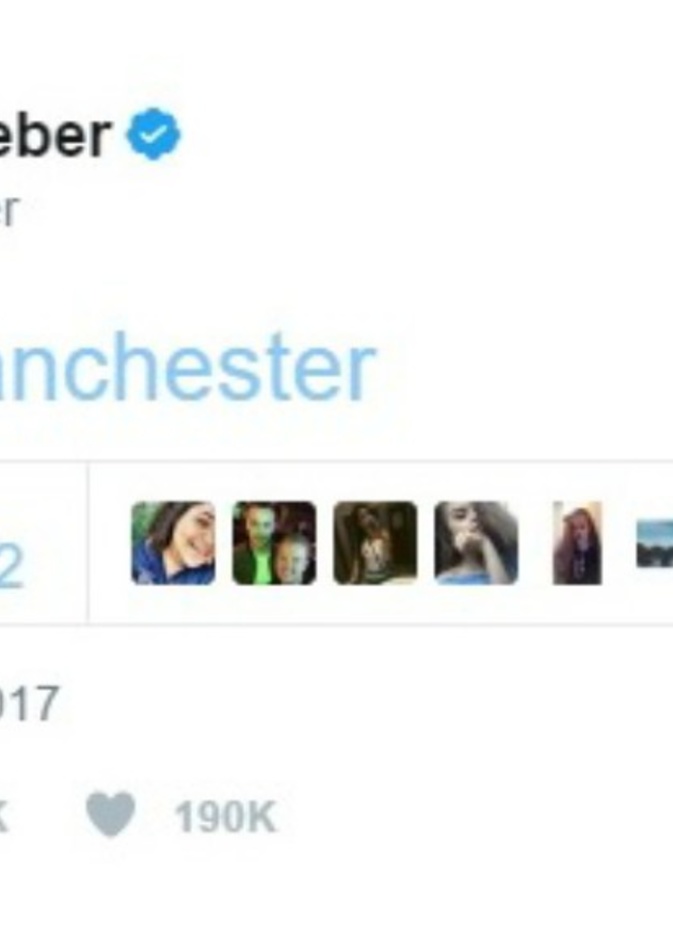
Task: Open avatar of smiling woman in blue top
Action: point(173,543)
